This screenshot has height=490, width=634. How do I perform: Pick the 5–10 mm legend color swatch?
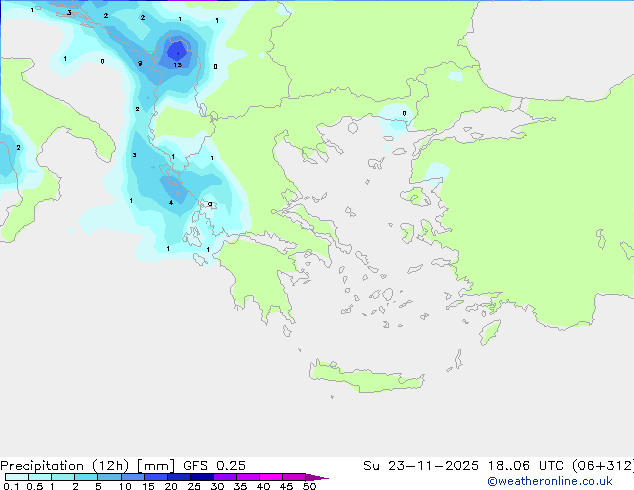[109, 477]
